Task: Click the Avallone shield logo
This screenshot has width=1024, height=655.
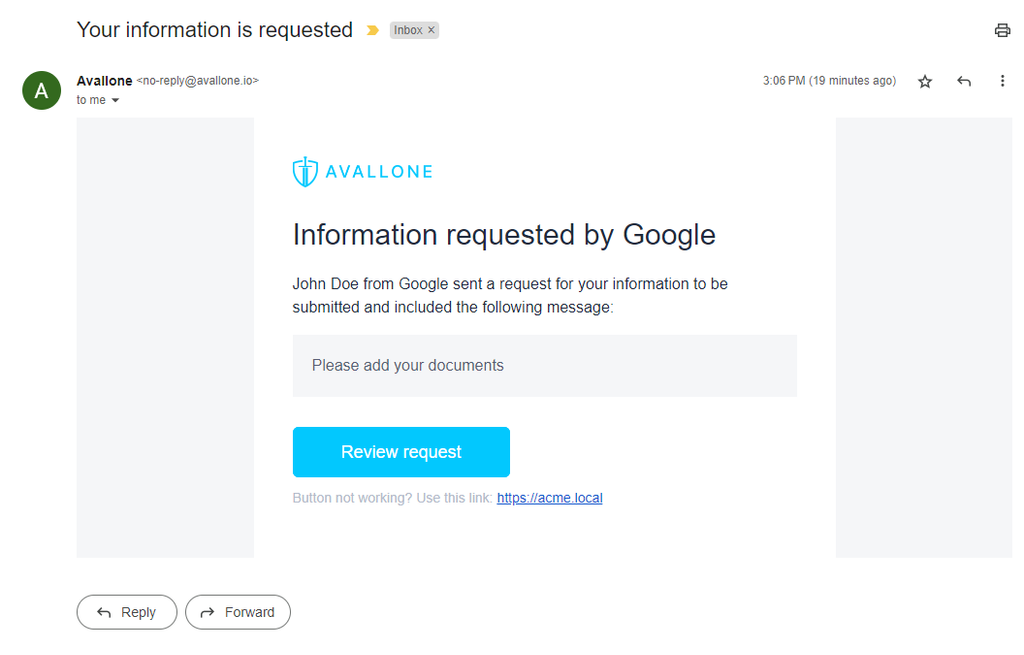Action: point(305,172)
